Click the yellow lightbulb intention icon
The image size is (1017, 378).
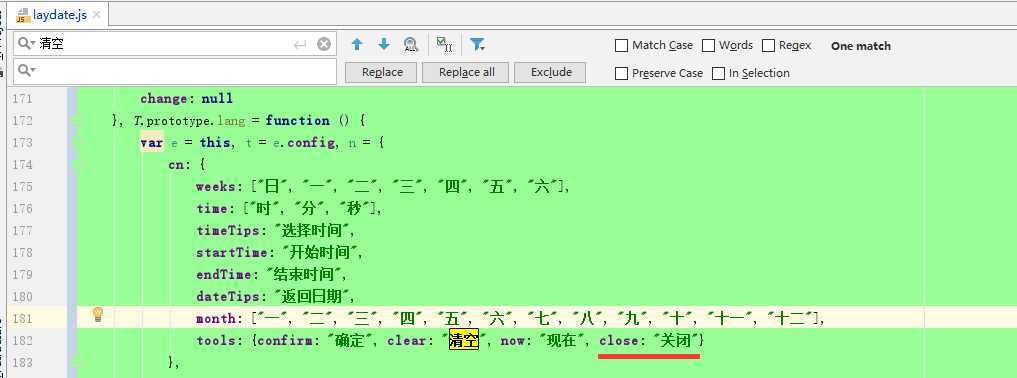pos(98,315)
